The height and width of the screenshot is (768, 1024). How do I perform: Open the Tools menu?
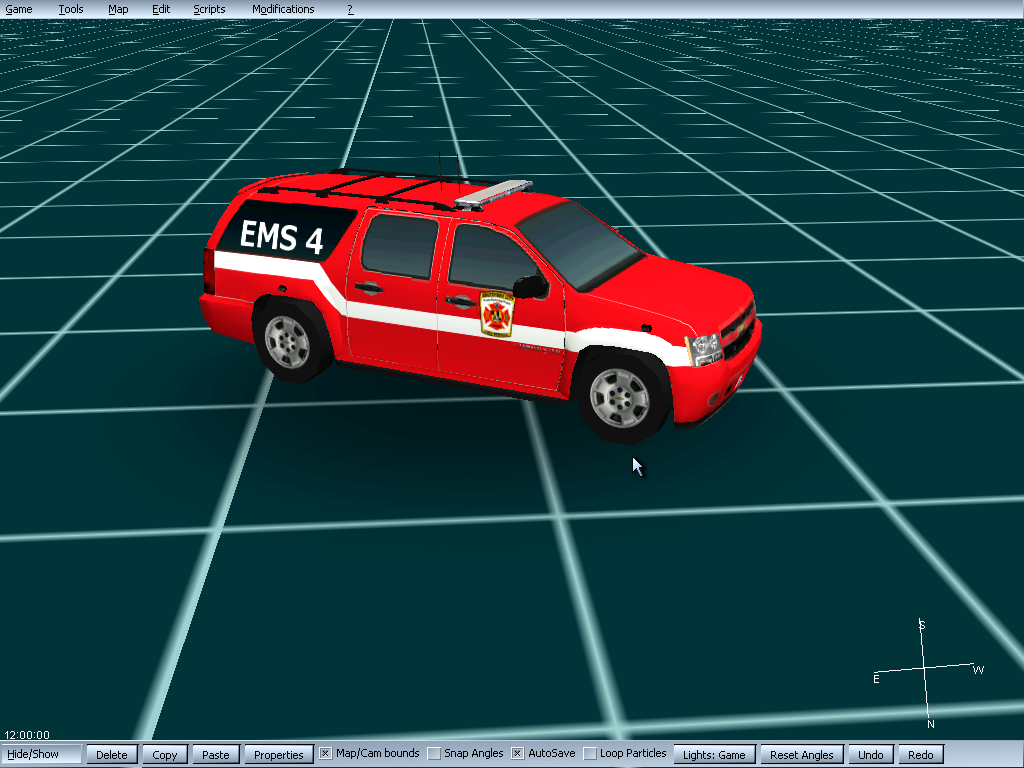coord(71,9)
